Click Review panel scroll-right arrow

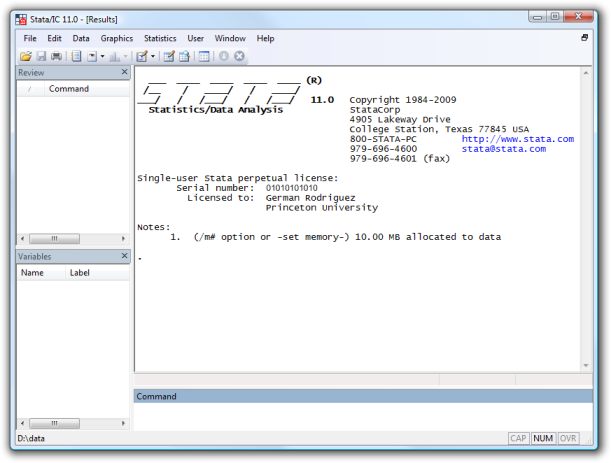pyautogui.click(x=124, y=239)
